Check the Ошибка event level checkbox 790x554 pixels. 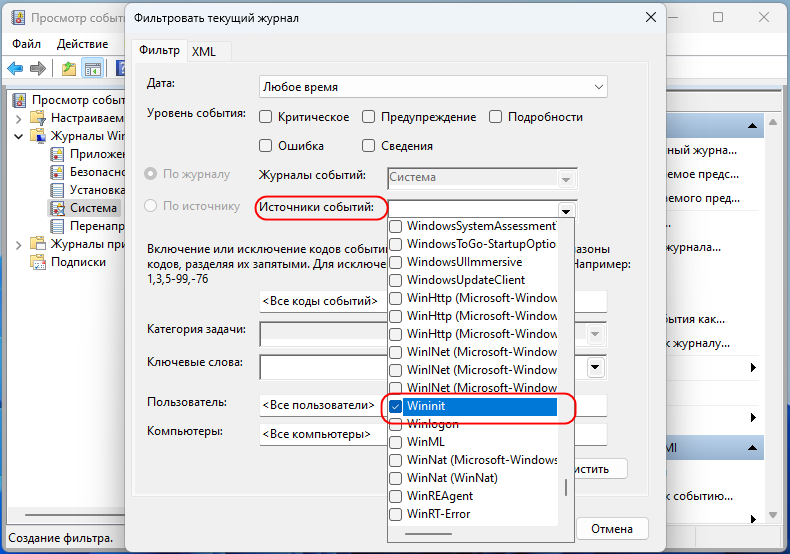(x=266, y=146)
